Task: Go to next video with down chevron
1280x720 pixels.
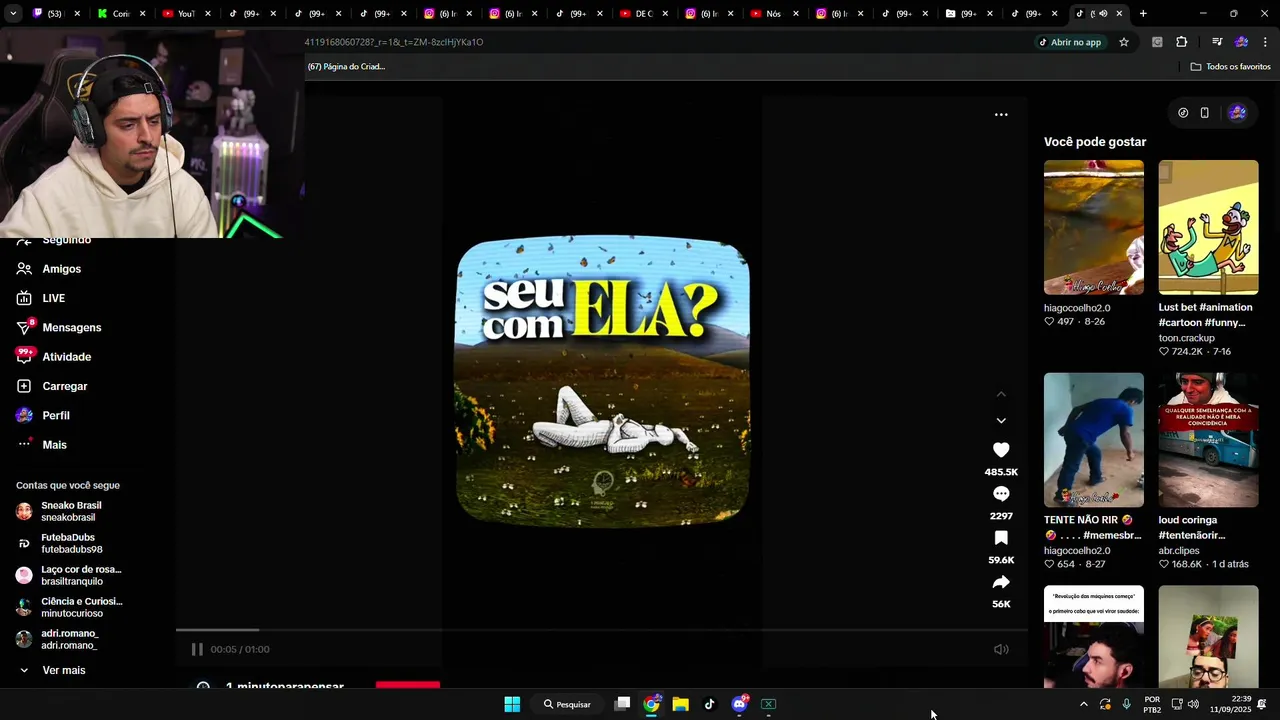Action: tap(1001, 421)
